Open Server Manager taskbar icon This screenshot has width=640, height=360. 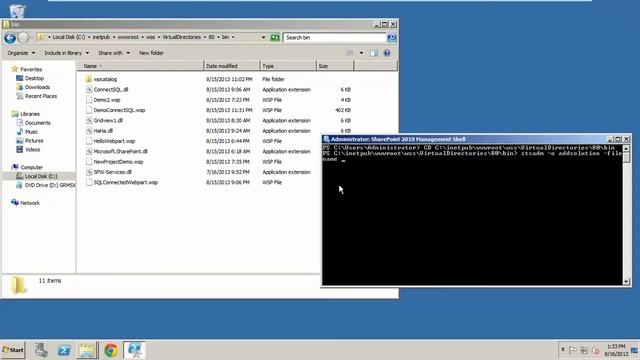coord(41,350)
